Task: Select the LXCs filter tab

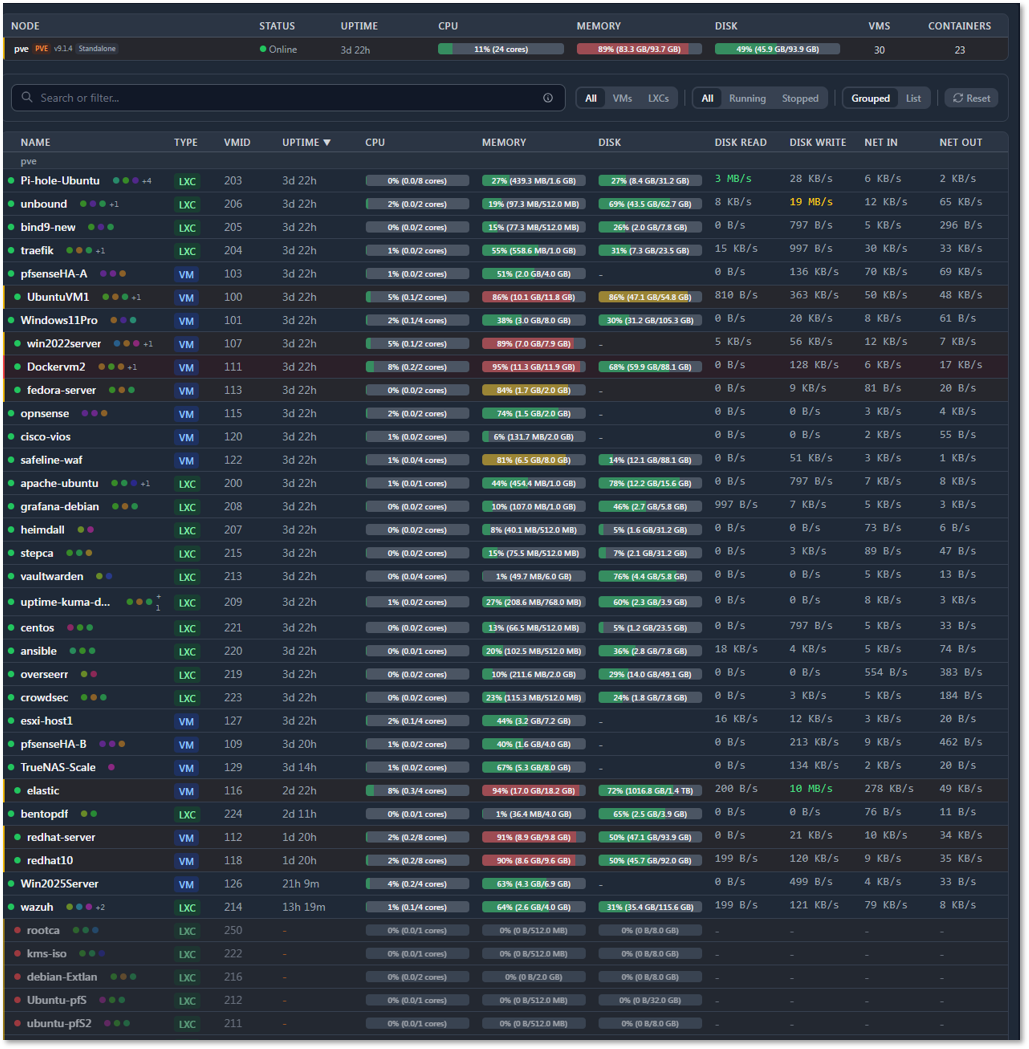Action: point(659,97)
